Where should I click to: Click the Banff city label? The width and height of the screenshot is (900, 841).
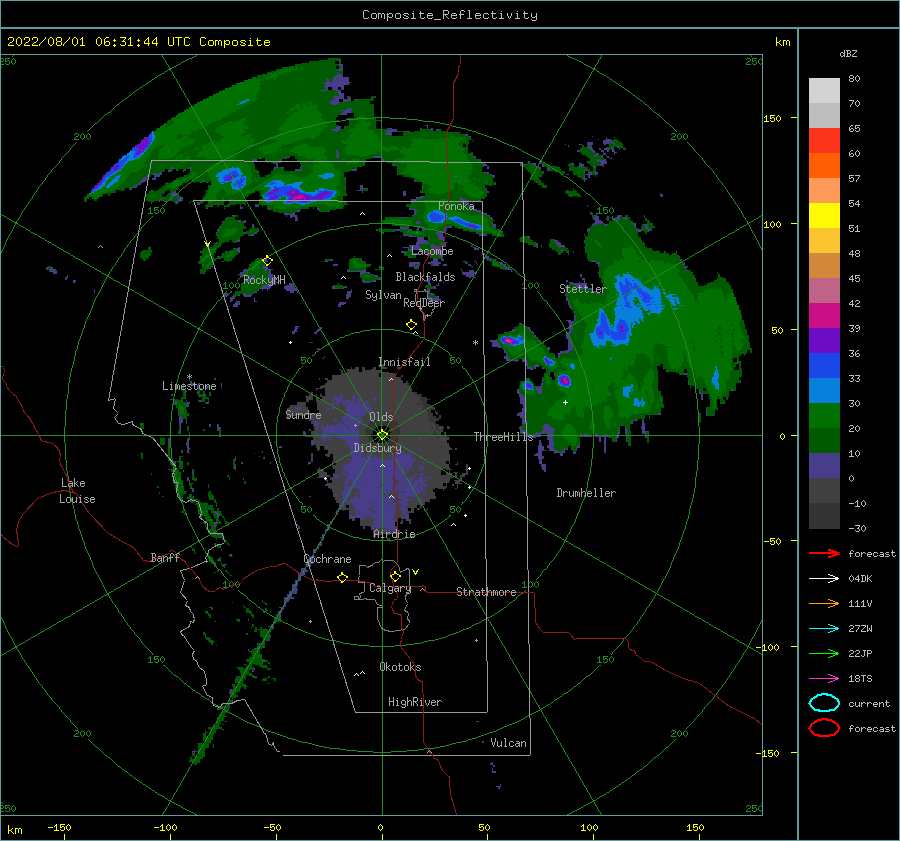coord(165,557)
